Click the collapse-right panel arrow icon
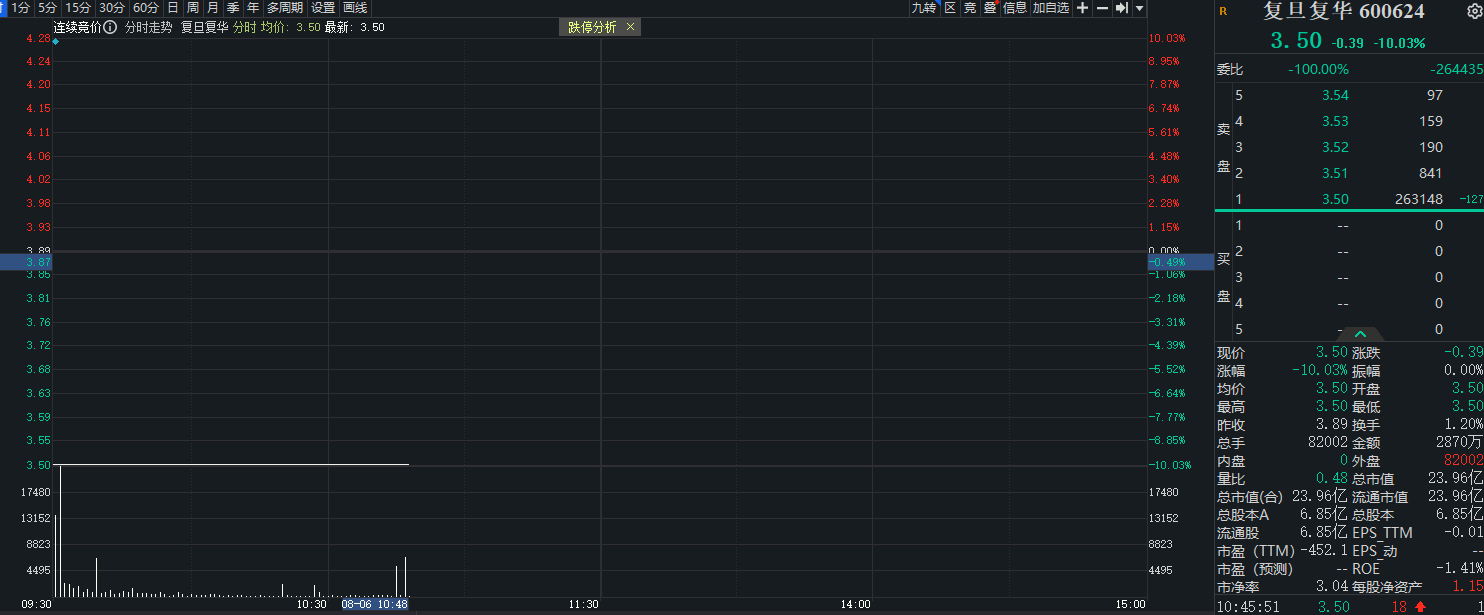 (1122, 8)
